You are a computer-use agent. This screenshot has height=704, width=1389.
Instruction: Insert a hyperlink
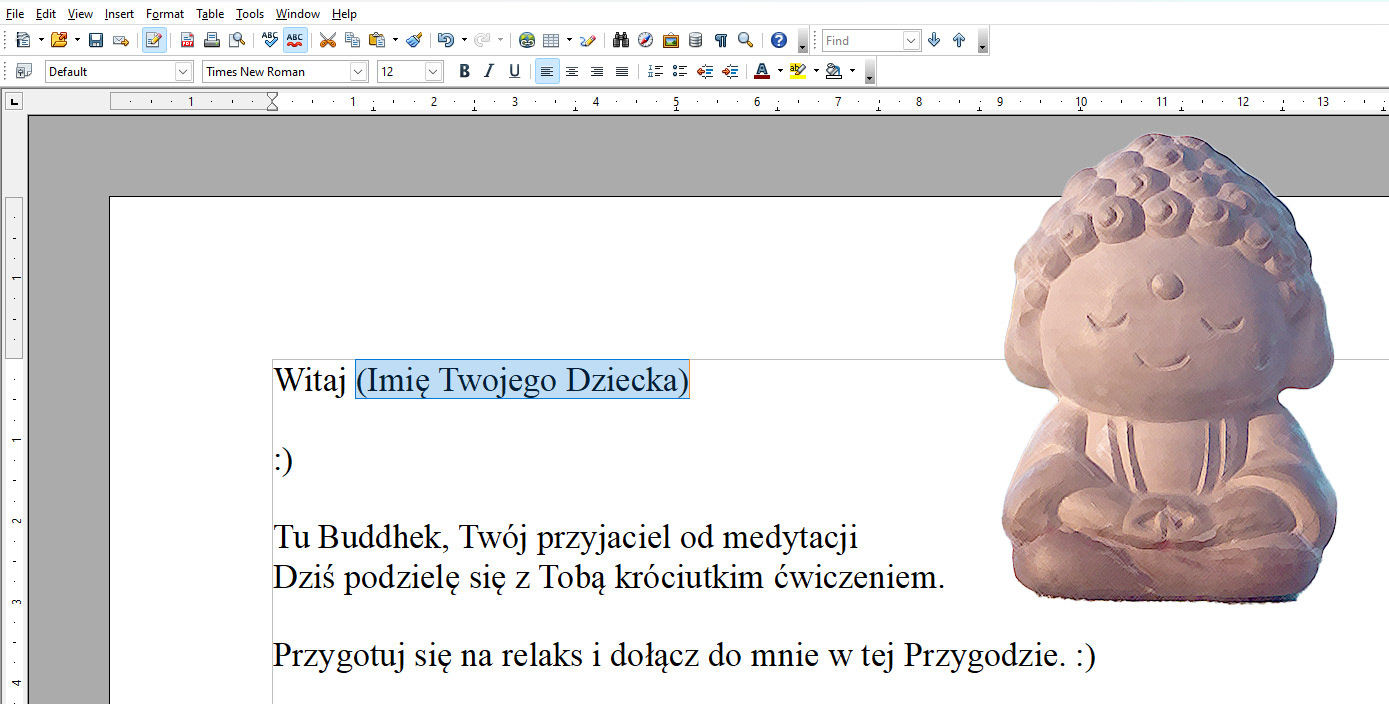click(527, 40)
